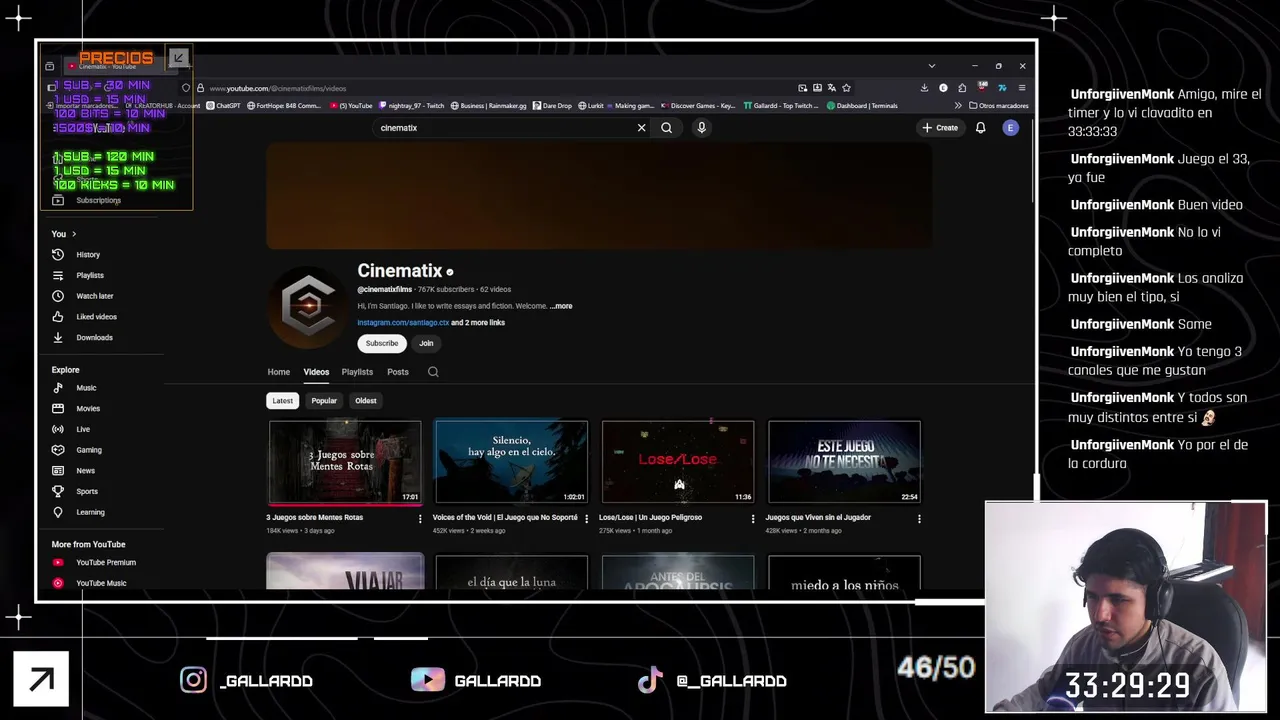
Task: Open YouTube Premium link
Action: [x=106, y=563]
